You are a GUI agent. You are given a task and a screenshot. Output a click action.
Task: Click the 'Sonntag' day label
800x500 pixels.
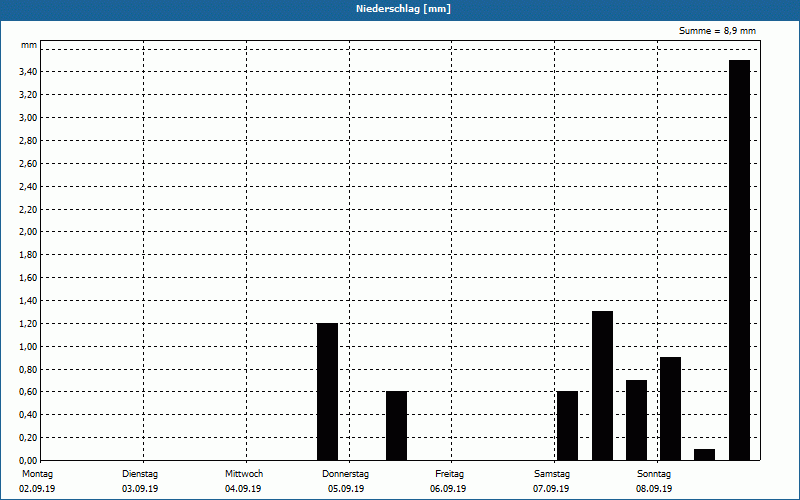click(x=654, y=474)
